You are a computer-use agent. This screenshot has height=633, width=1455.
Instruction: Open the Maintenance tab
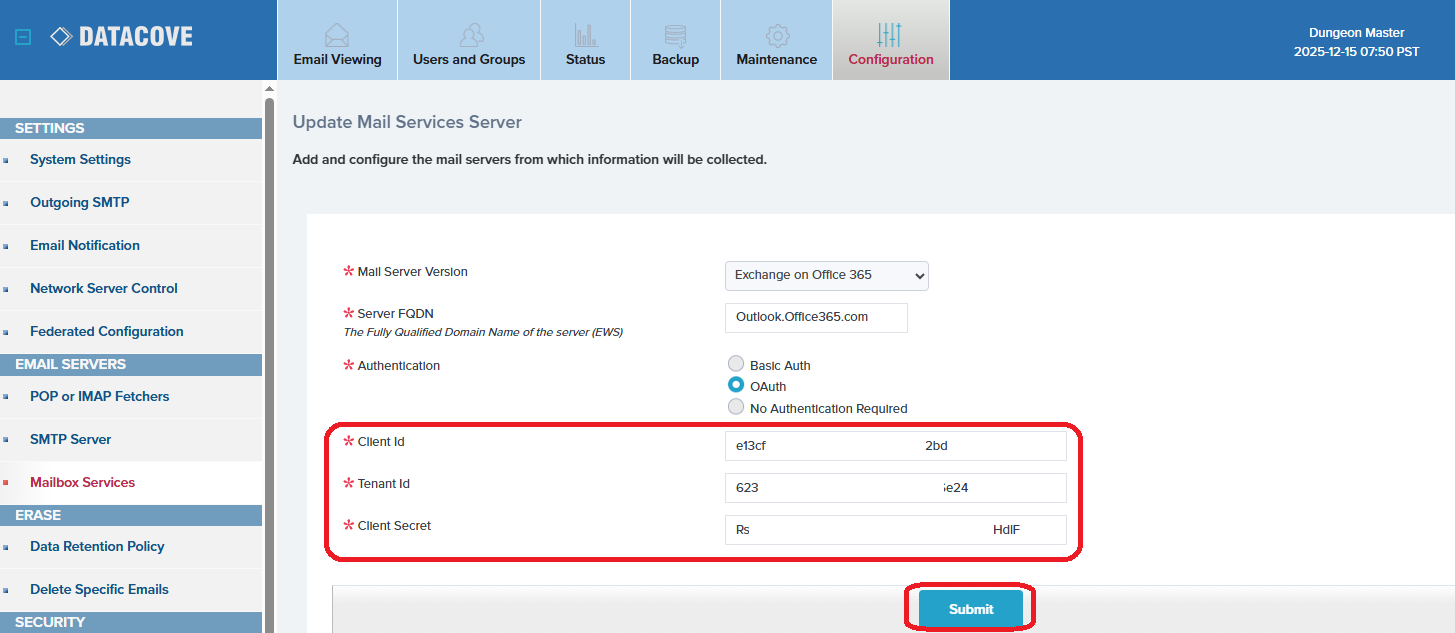click(x=777, y=40)
